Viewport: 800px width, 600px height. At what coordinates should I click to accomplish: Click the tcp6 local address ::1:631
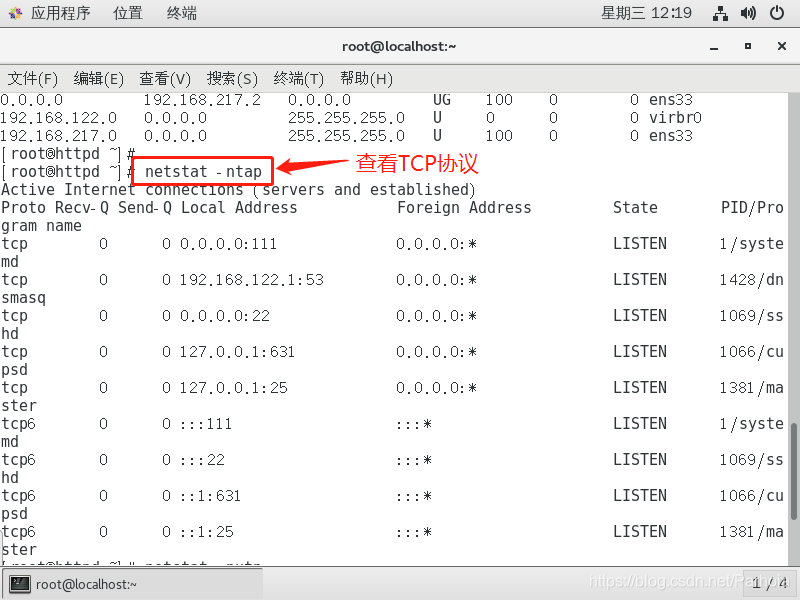click(x=210, y=496)
